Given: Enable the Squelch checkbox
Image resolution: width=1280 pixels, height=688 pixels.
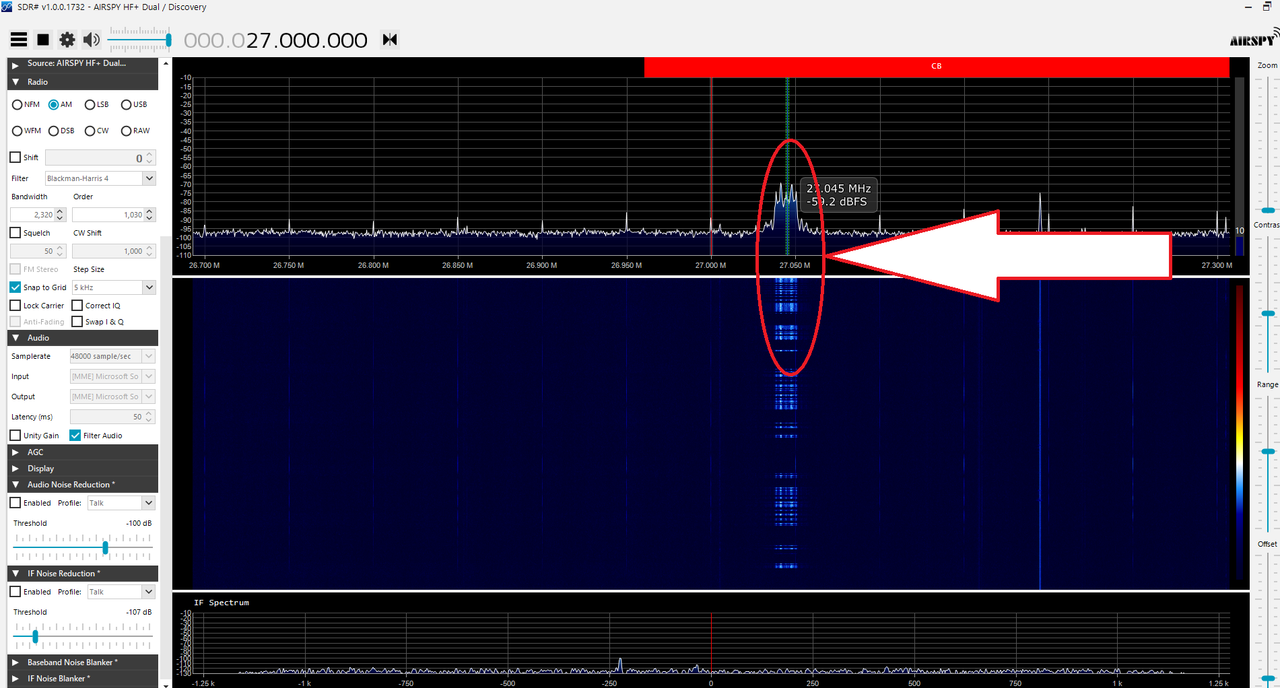Looking at the screenshot, I should pyautogui.click(x=15, y=232).
